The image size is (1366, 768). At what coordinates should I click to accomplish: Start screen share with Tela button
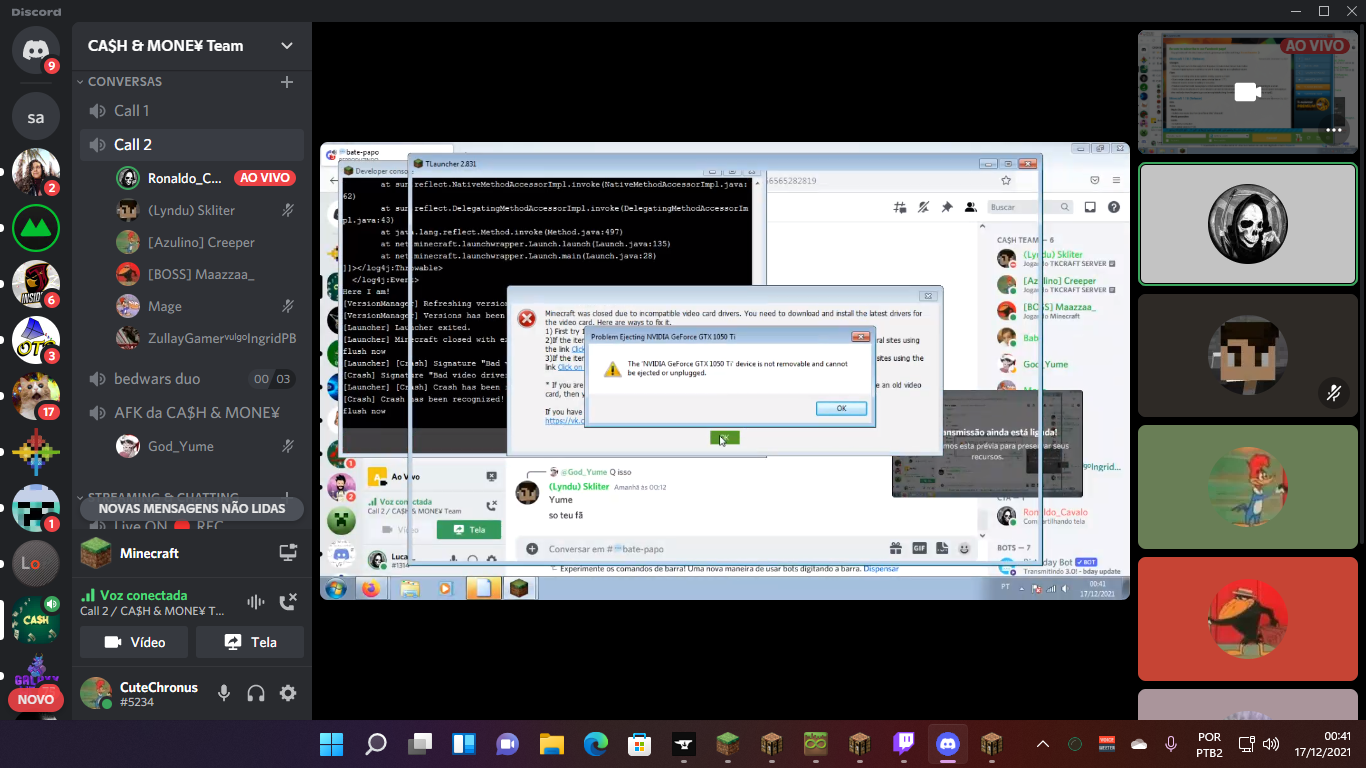pyautogui.click(x=250, y=642)
